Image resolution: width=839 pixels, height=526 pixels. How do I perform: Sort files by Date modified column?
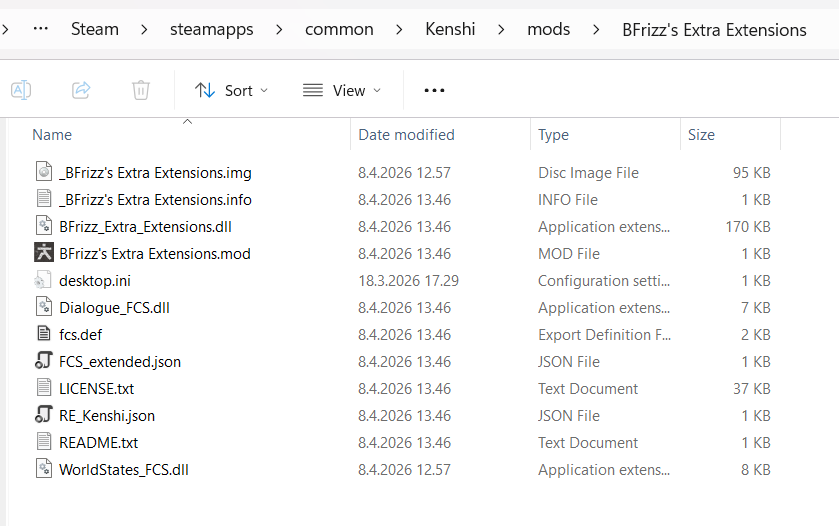point(406,135)
